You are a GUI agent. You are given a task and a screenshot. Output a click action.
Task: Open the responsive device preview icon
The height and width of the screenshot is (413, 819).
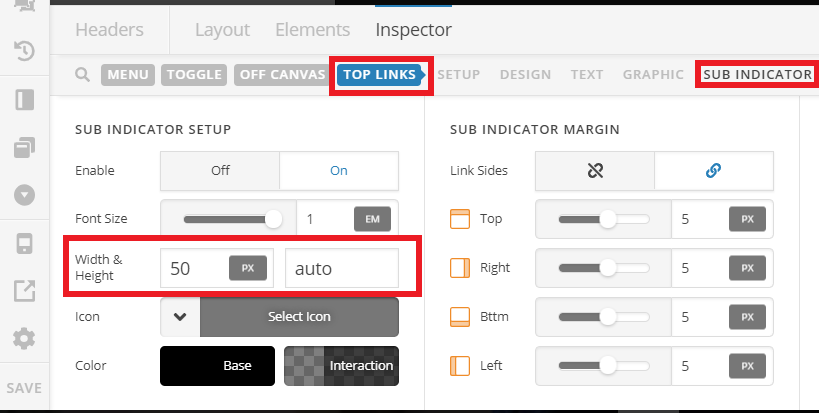pos(25,244)
